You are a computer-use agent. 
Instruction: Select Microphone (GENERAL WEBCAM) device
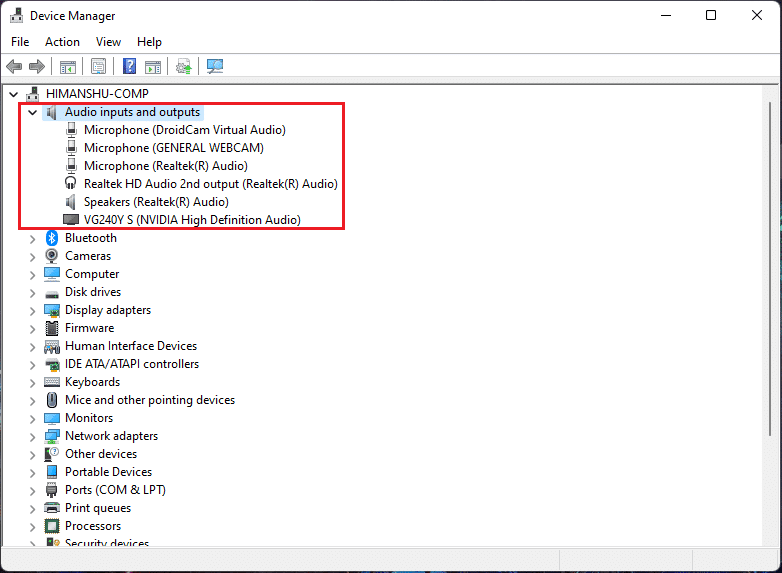pyautogui.click(x=174, y=148)
